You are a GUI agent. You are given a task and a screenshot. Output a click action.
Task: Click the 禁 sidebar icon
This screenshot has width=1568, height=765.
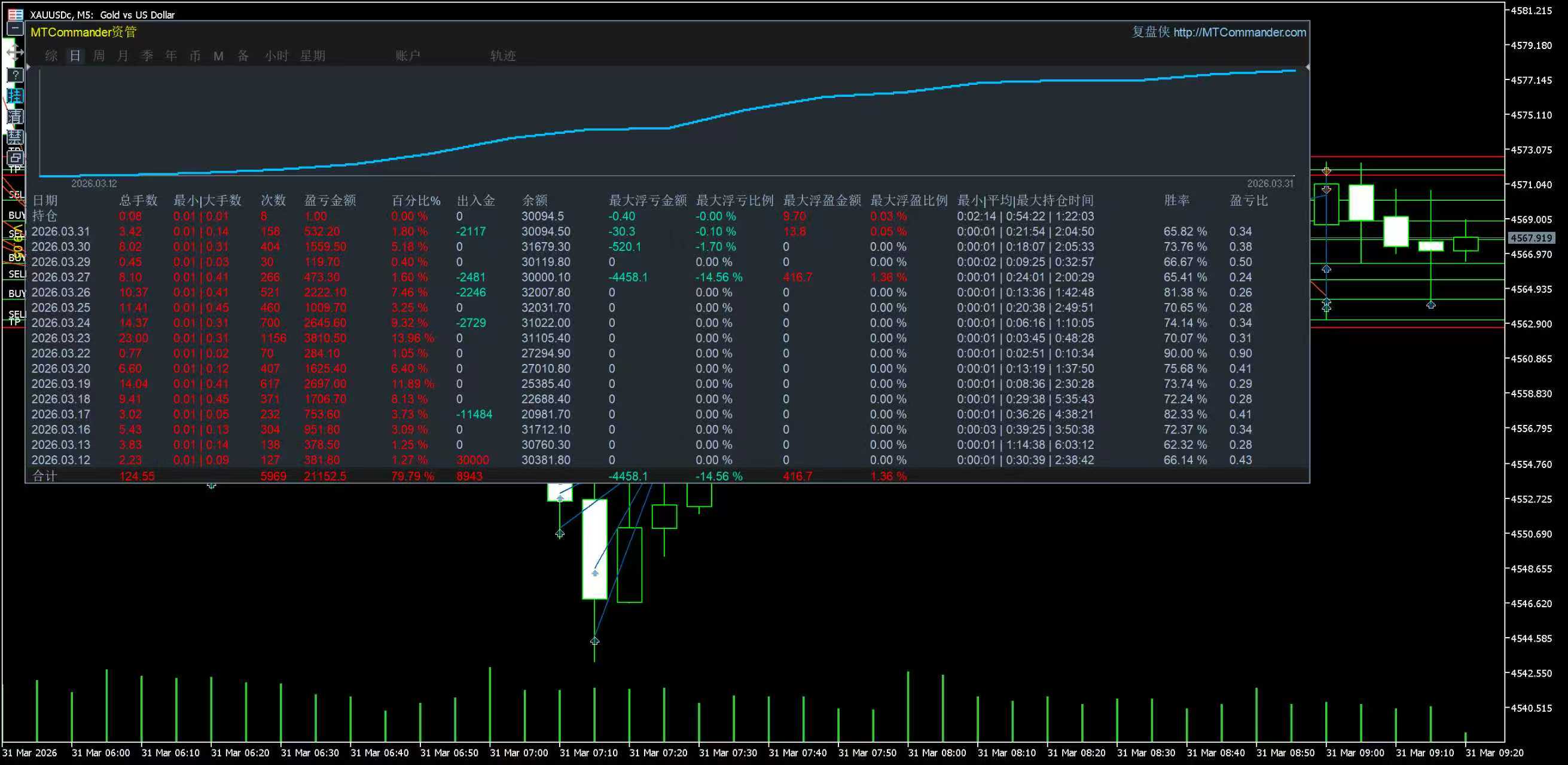tap(15, 136)
